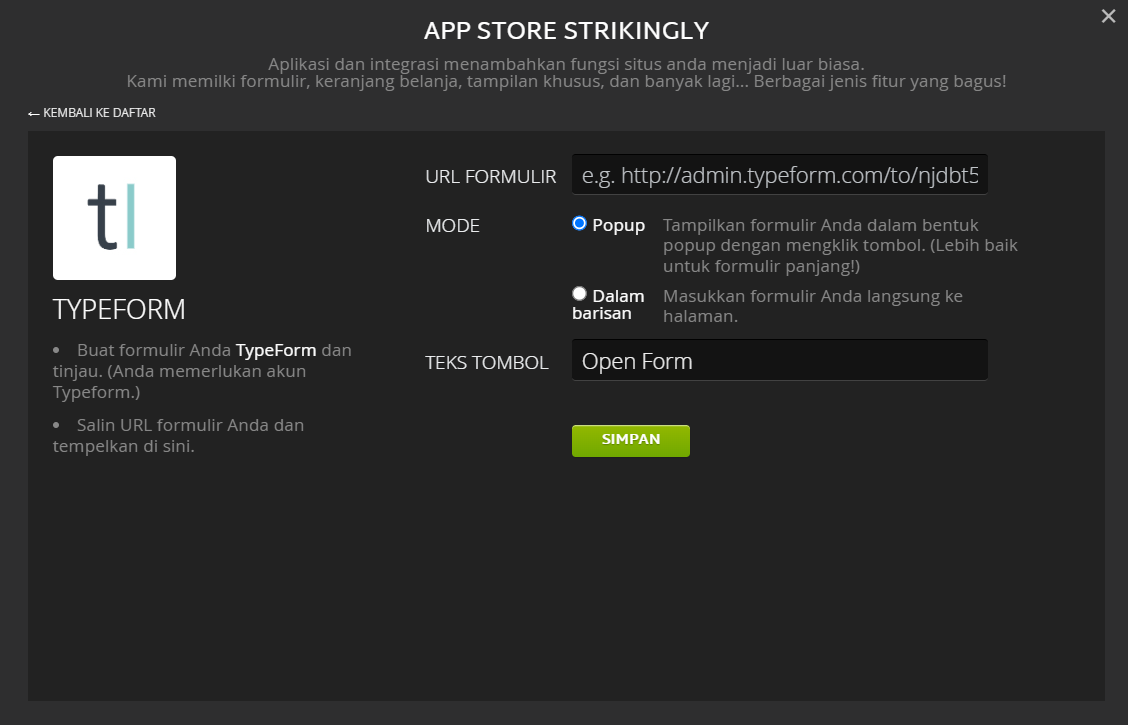The height and width of the screenshot is (725, 1128).
Task: Click the Typeform logo icon
Action: click(114, 218)
